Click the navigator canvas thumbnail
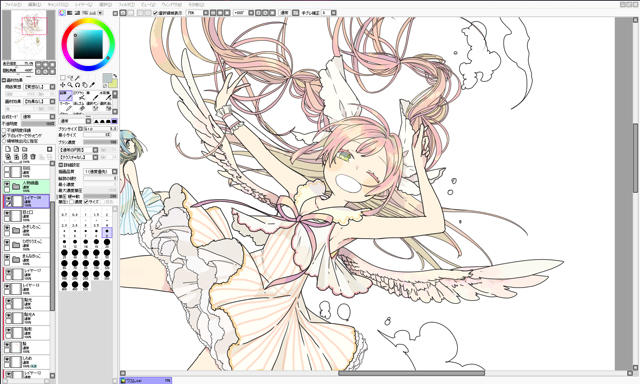This screenshot has width=640, height=384. point(29,35)
